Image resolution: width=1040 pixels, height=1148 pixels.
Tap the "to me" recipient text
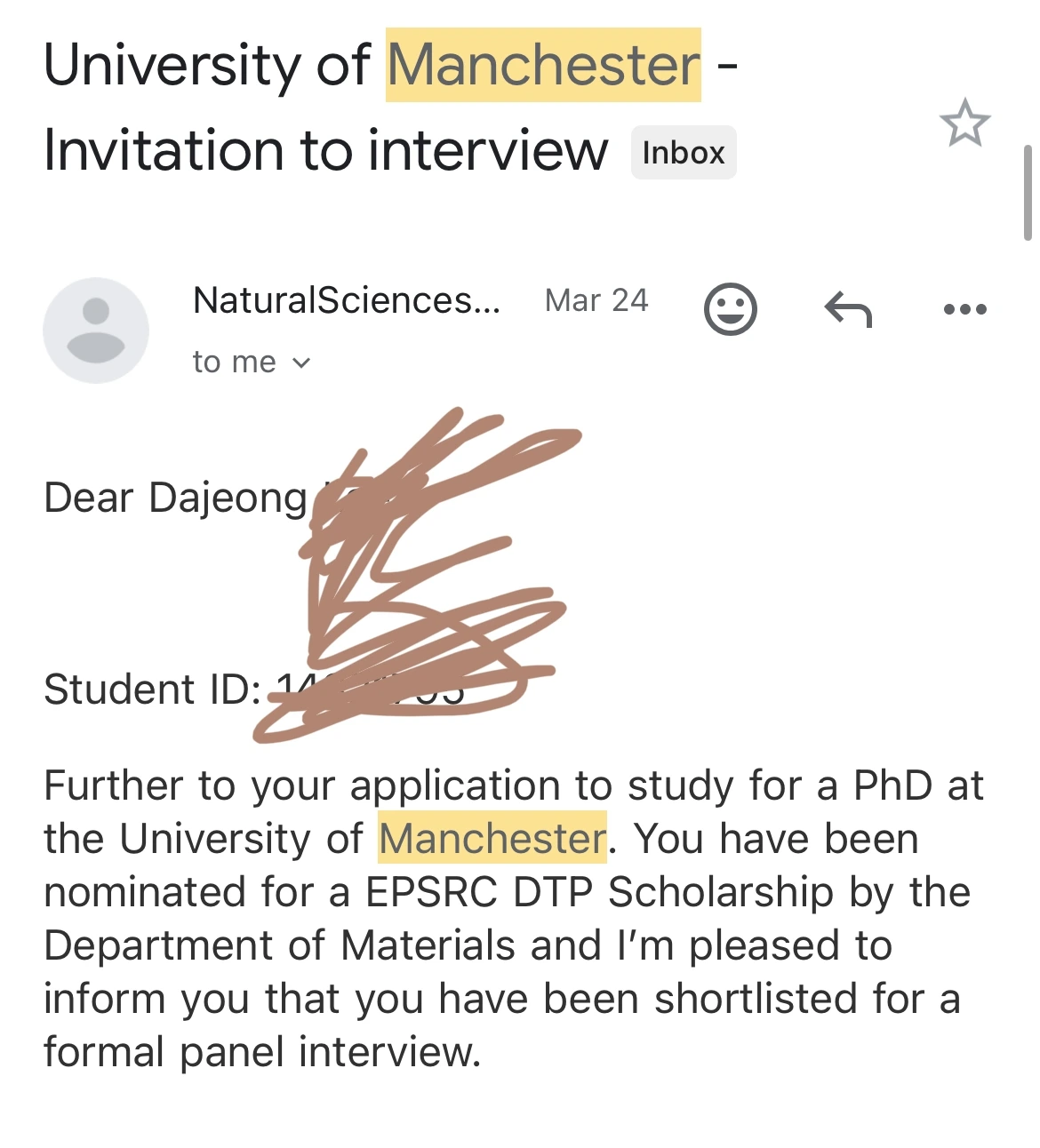[x=235, y=362]
